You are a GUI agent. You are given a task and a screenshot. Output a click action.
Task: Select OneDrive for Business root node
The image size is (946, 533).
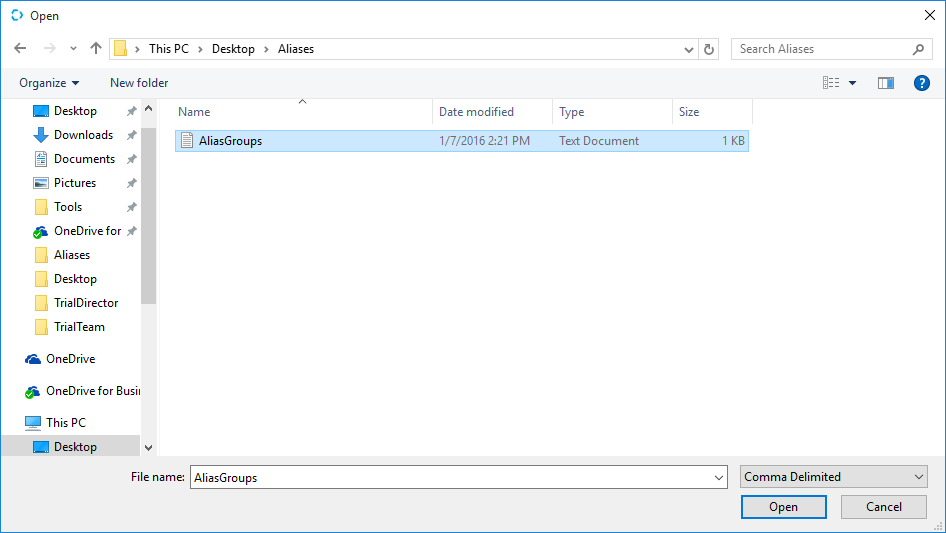(92, 391)
